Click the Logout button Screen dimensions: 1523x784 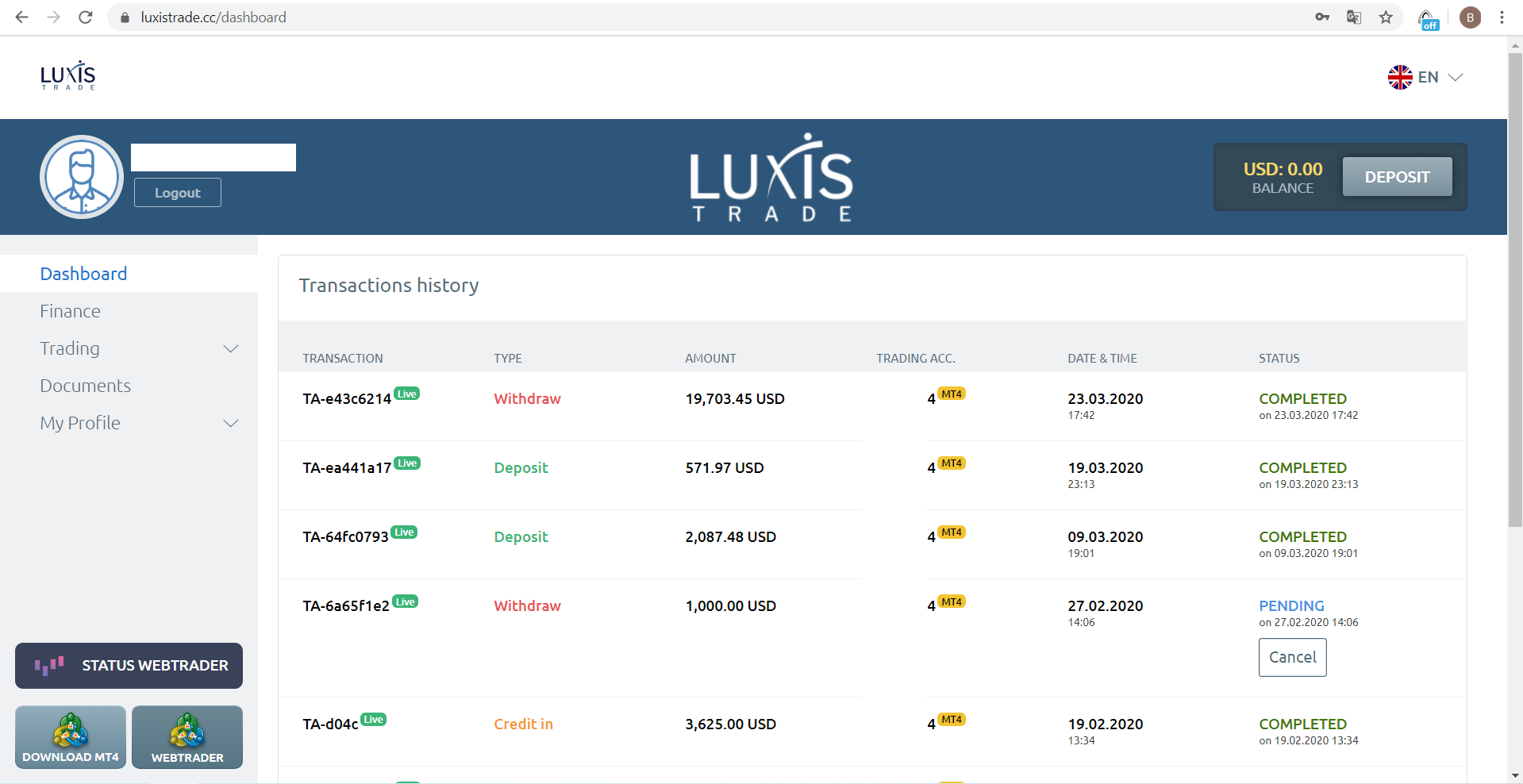point(178,193)
